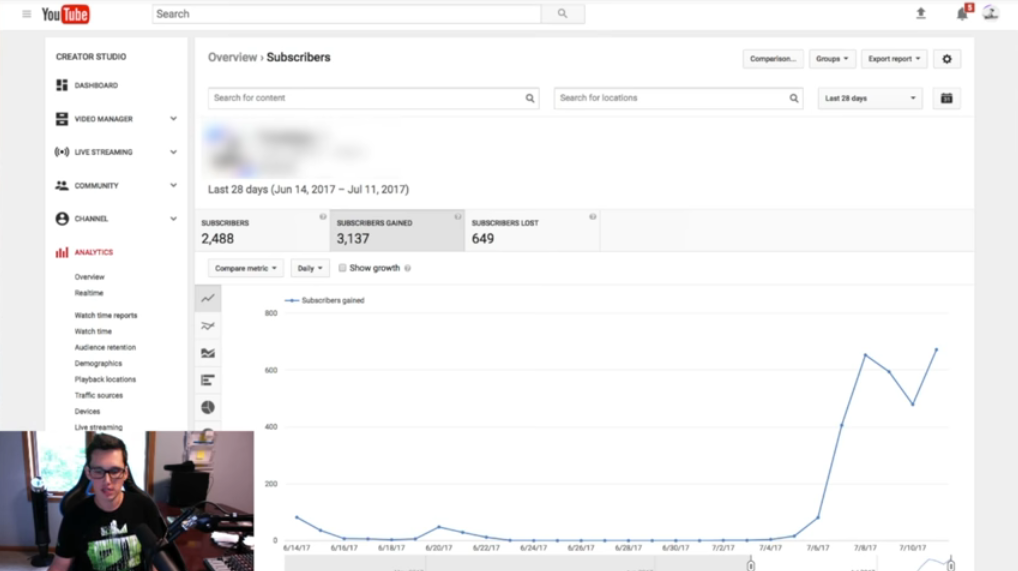Open Traffic sources report
1018x571 pixels.
coord(98,396)
